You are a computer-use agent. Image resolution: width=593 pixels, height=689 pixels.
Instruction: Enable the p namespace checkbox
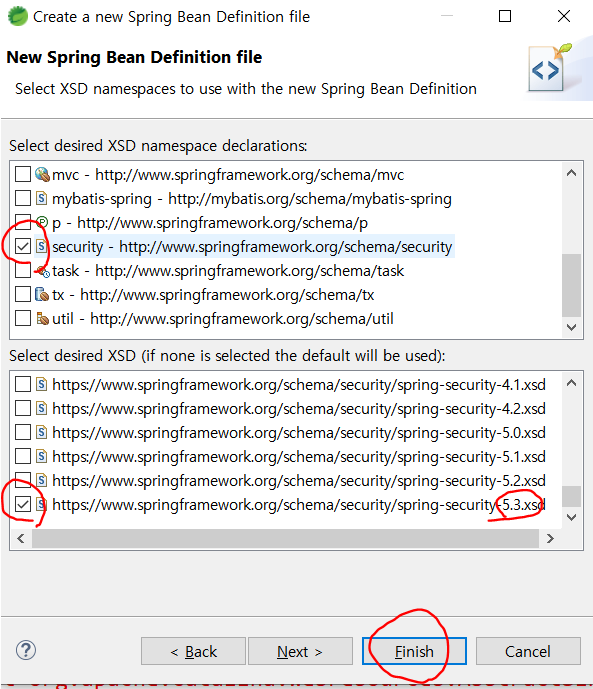pos(23,222)
